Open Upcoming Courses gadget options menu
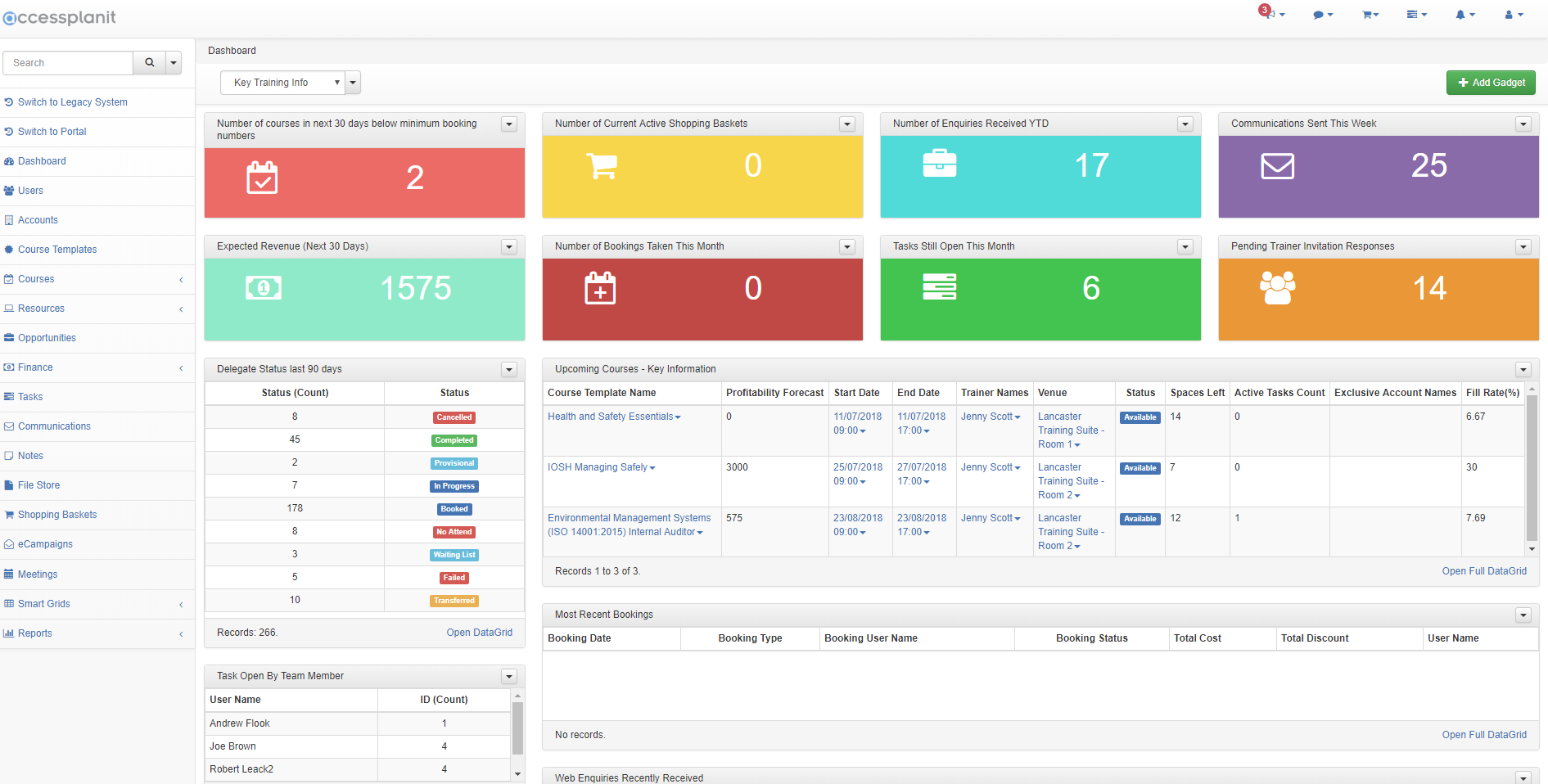 coord(1523,370)
